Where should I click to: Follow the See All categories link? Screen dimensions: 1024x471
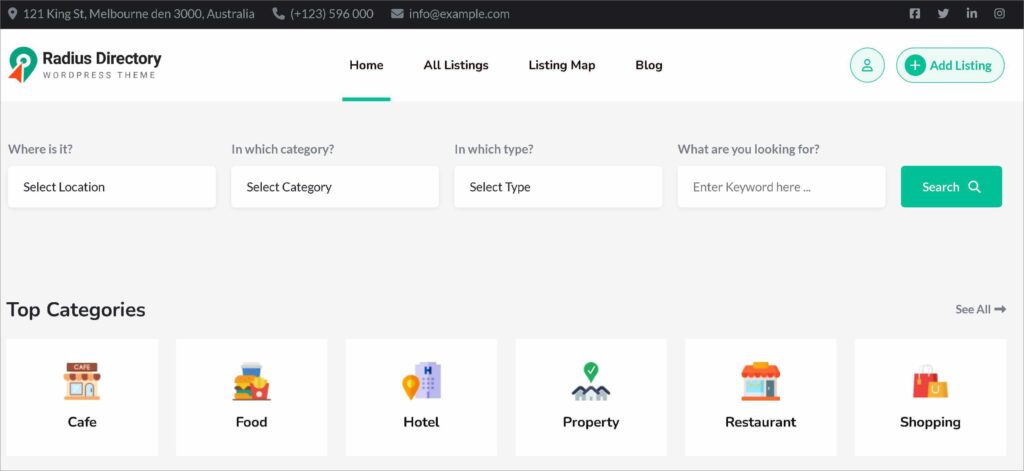tap(980, 310)
